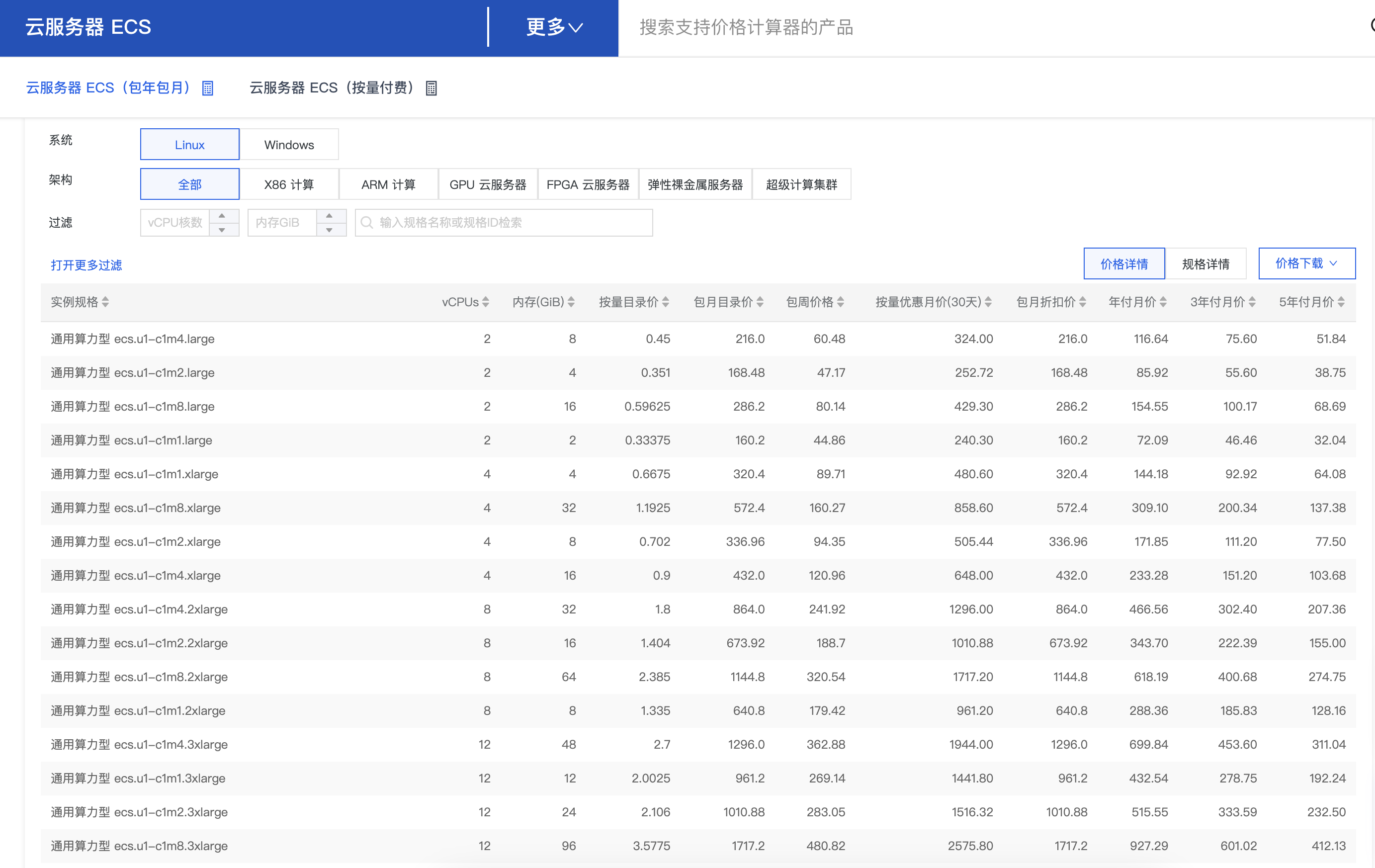
Task: Click row ecs.u1-c1m8.large
Action: pyautogui.click(x=698, y=406)
